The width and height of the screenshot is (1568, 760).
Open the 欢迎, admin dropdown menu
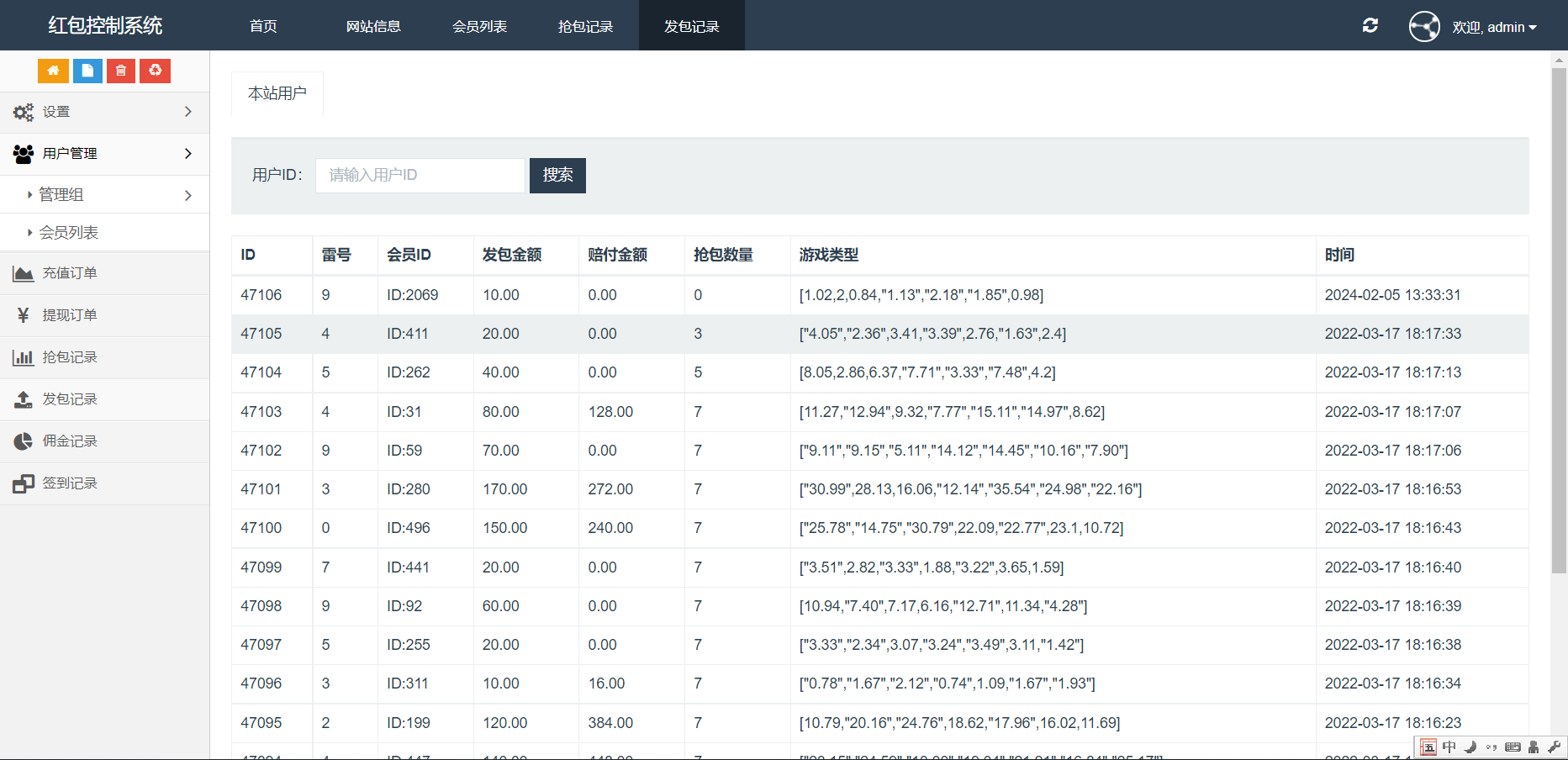[1495, 27]
